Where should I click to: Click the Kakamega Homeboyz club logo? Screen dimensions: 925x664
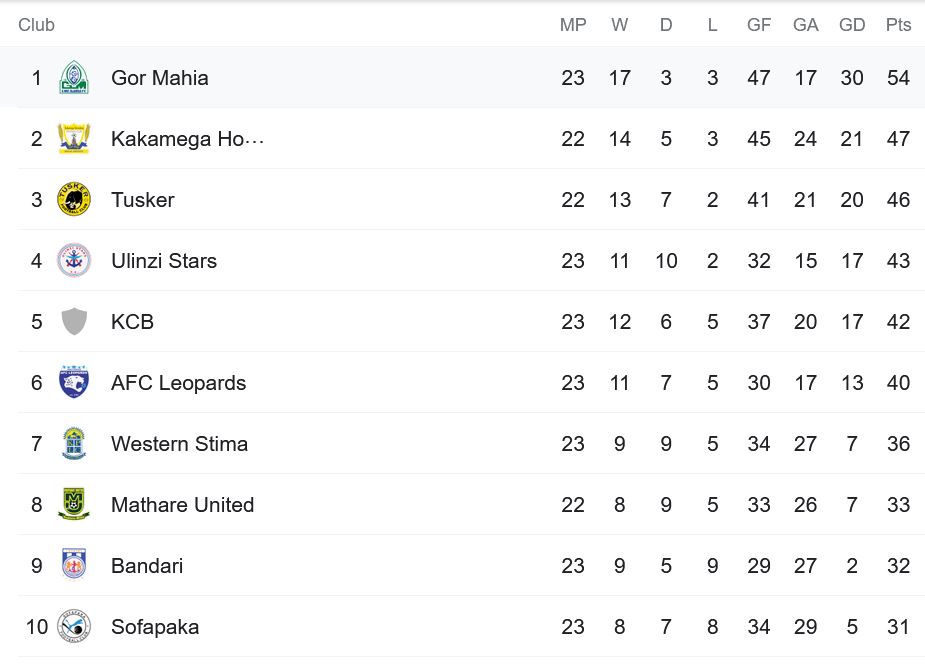(74, 139)
